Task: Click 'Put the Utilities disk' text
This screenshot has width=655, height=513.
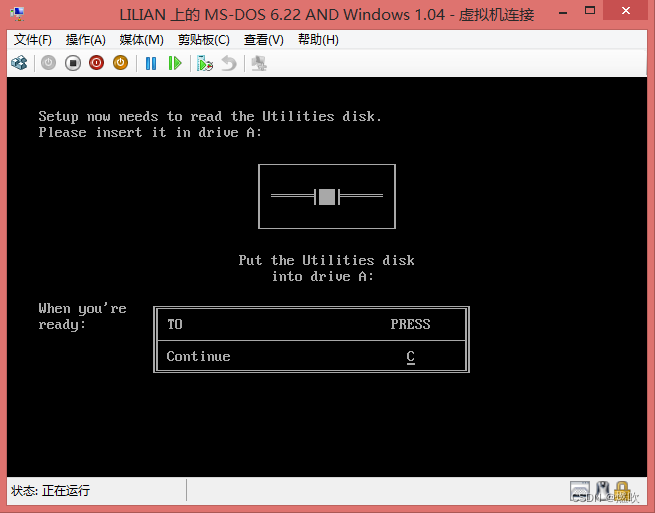Action: coord(326,260)
